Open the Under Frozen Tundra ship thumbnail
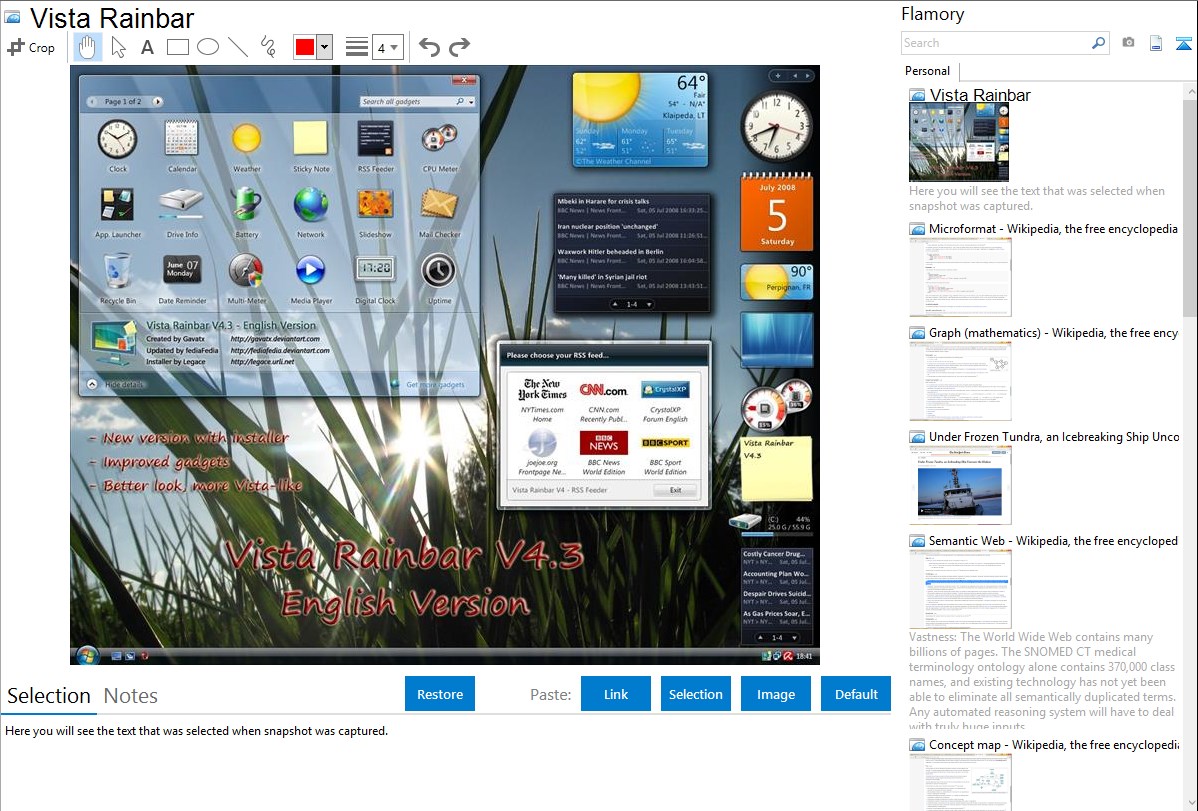1198x811 pixels. coord(960,485)
